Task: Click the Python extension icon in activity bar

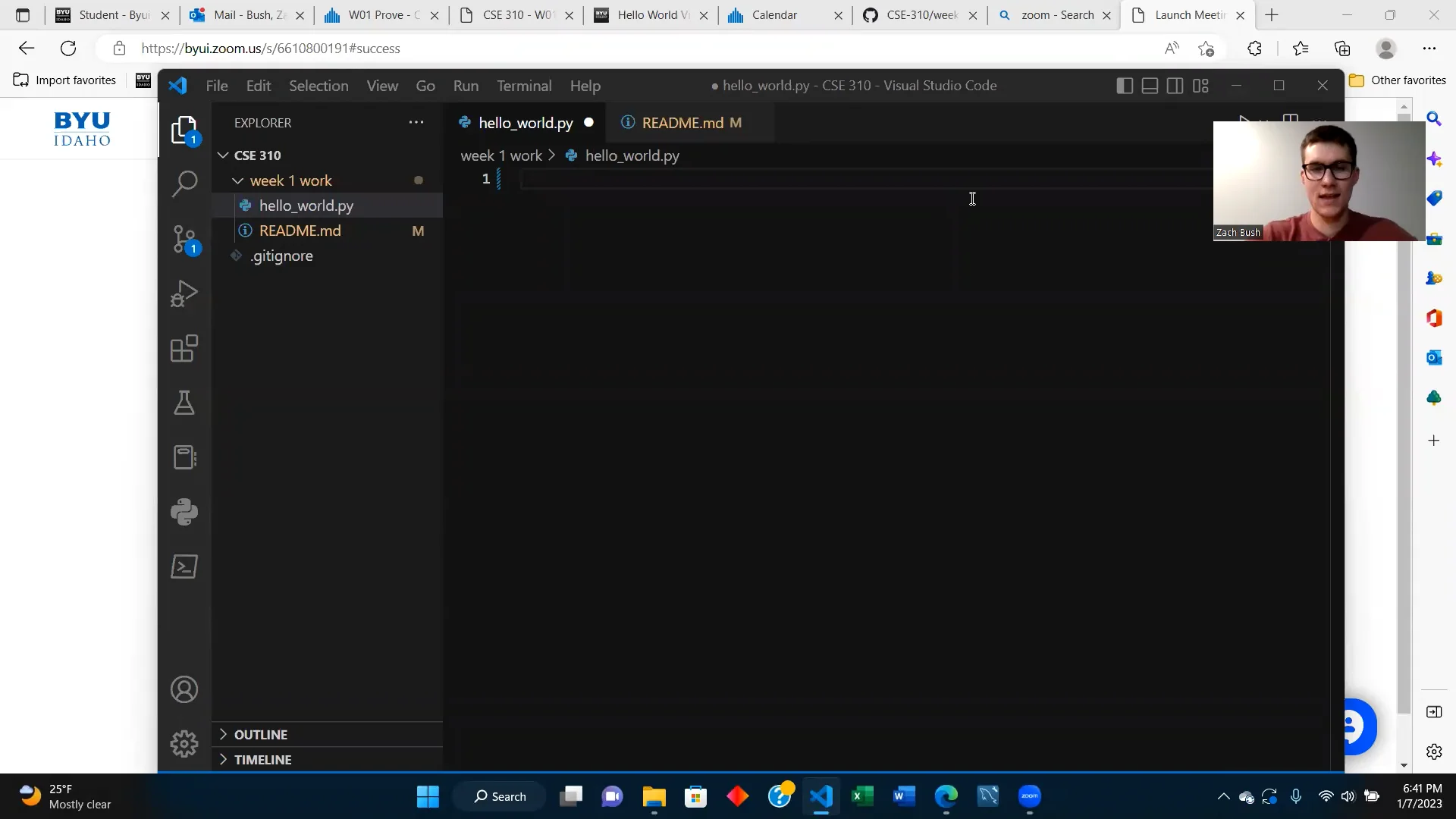Action: coord(184,512)
